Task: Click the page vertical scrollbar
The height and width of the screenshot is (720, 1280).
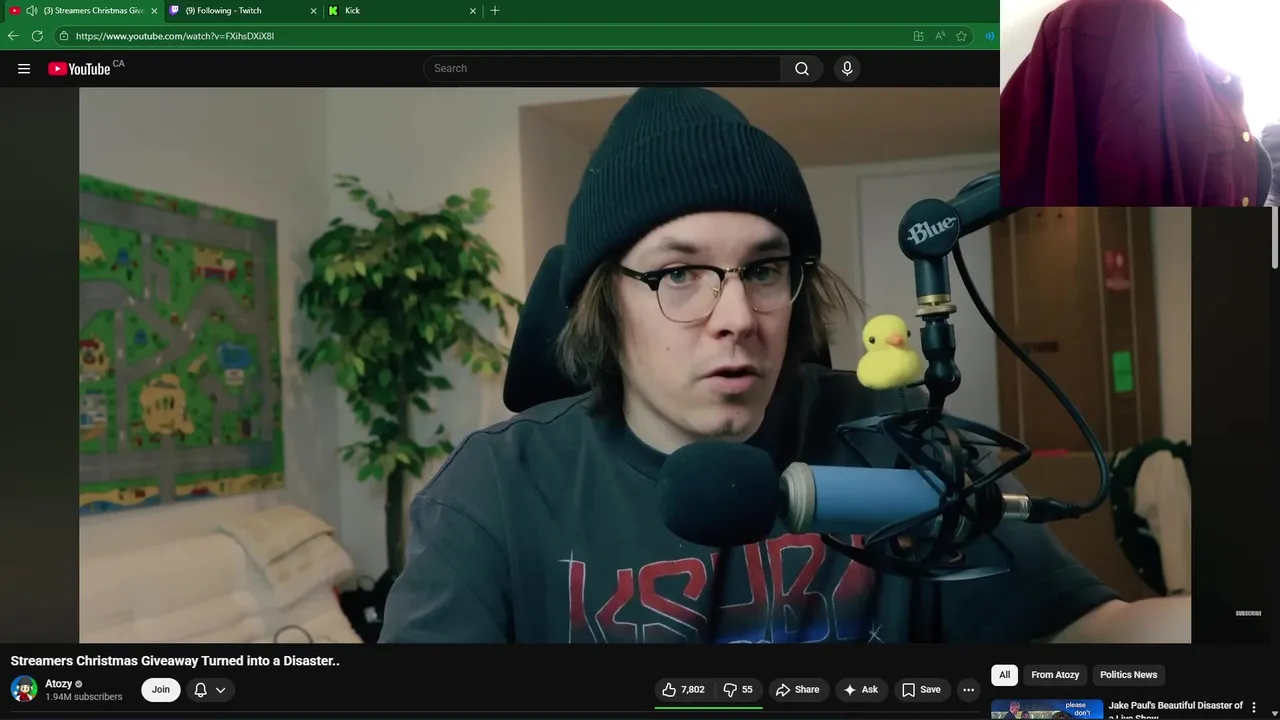Action: [x=1275, y=238]
